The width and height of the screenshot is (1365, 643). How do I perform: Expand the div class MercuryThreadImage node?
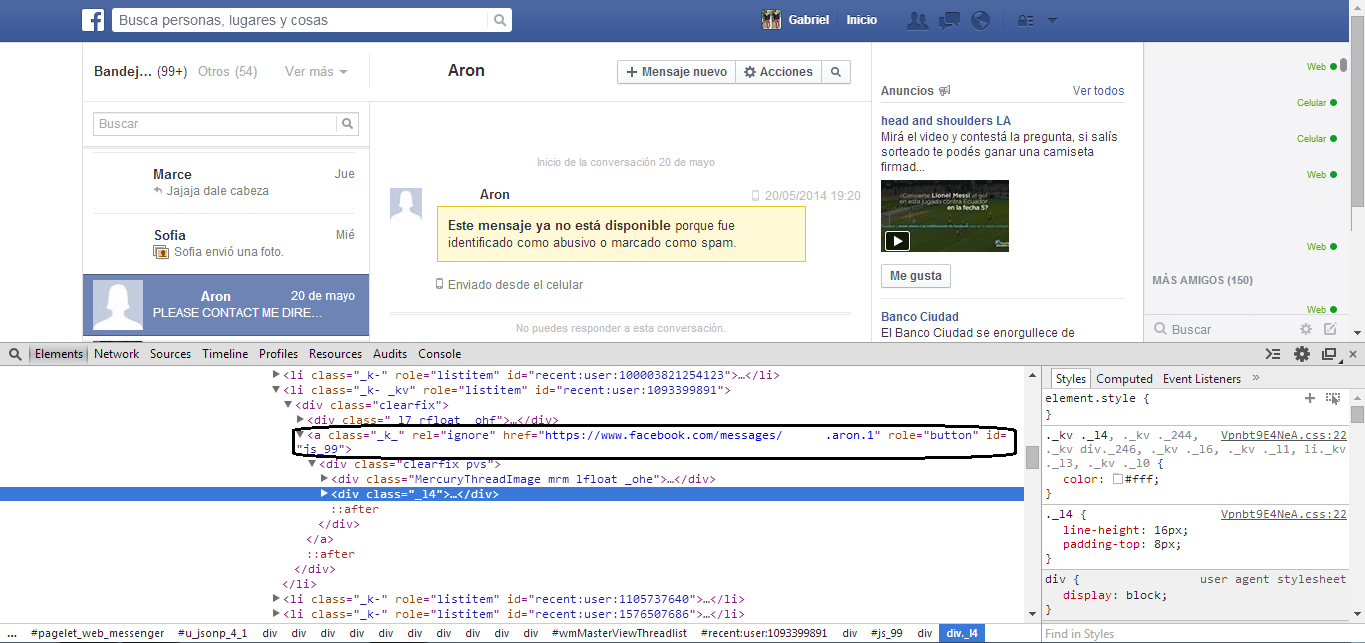pyautogui.click(x=323, y=479)
